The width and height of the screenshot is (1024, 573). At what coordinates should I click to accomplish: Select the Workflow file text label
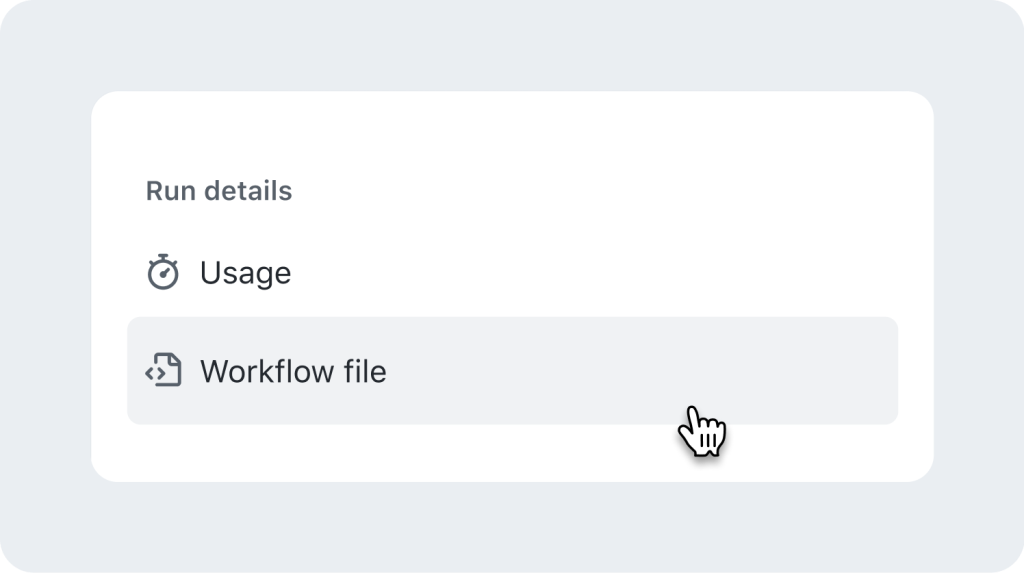[293, 371]
